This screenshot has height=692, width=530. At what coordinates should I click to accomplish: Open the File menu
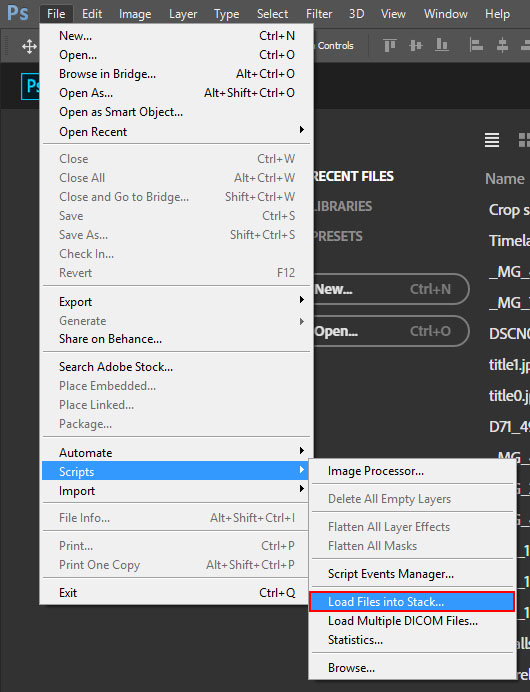56,14
